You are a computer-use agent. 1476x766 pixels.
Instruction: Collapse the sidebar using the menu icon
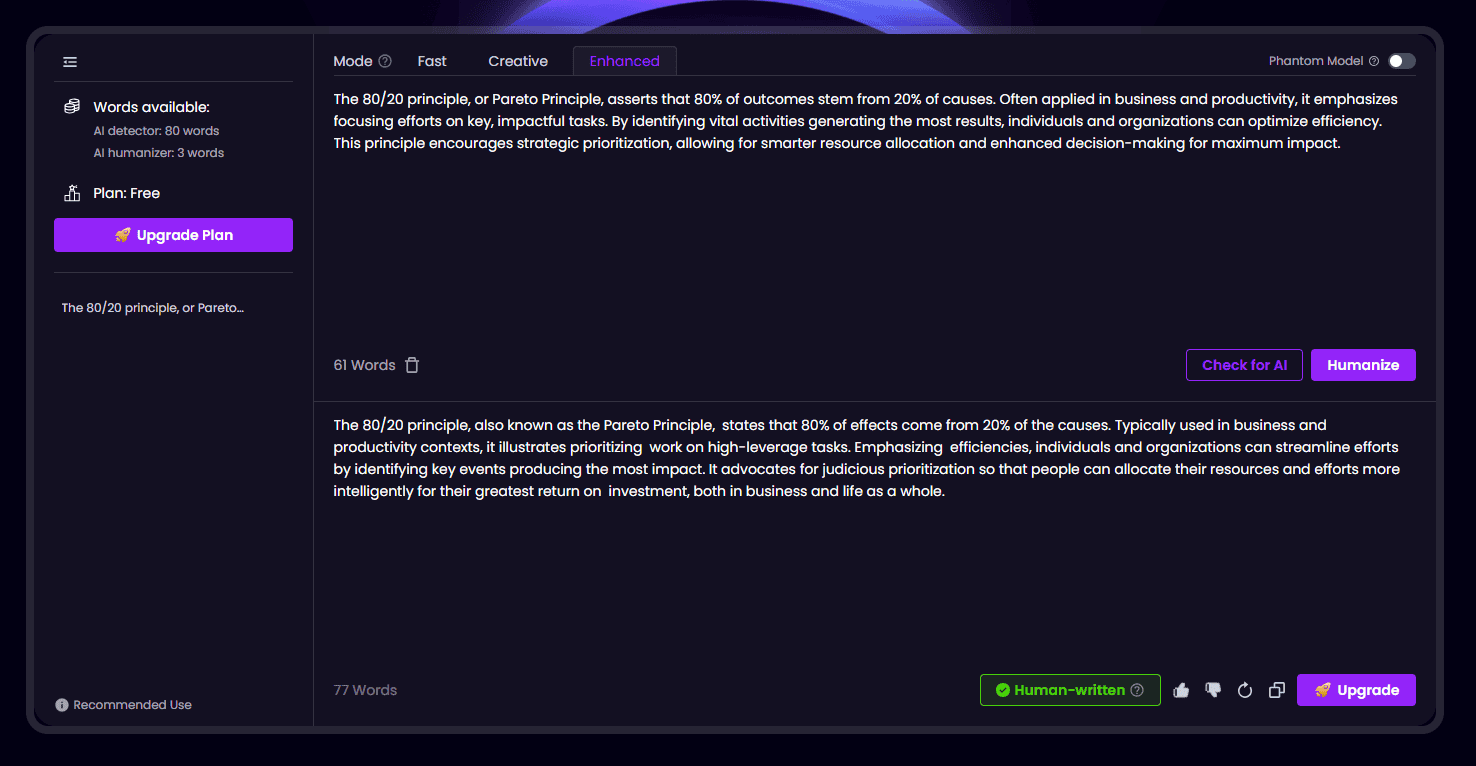[70, 62]
